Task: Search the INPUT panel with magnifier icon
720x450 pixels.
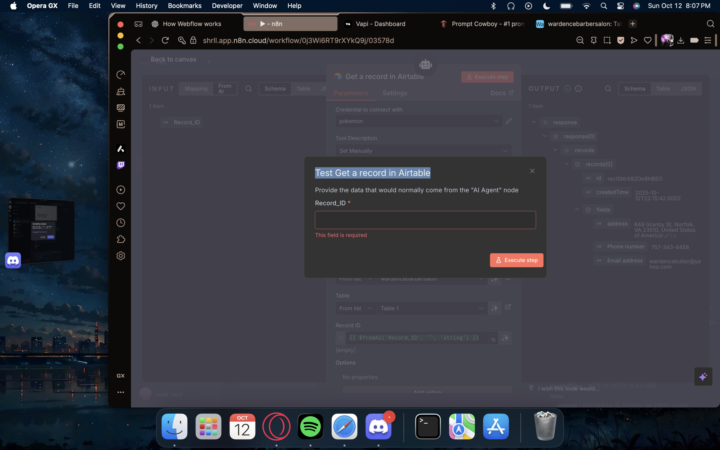Action: tap(248, 89)
